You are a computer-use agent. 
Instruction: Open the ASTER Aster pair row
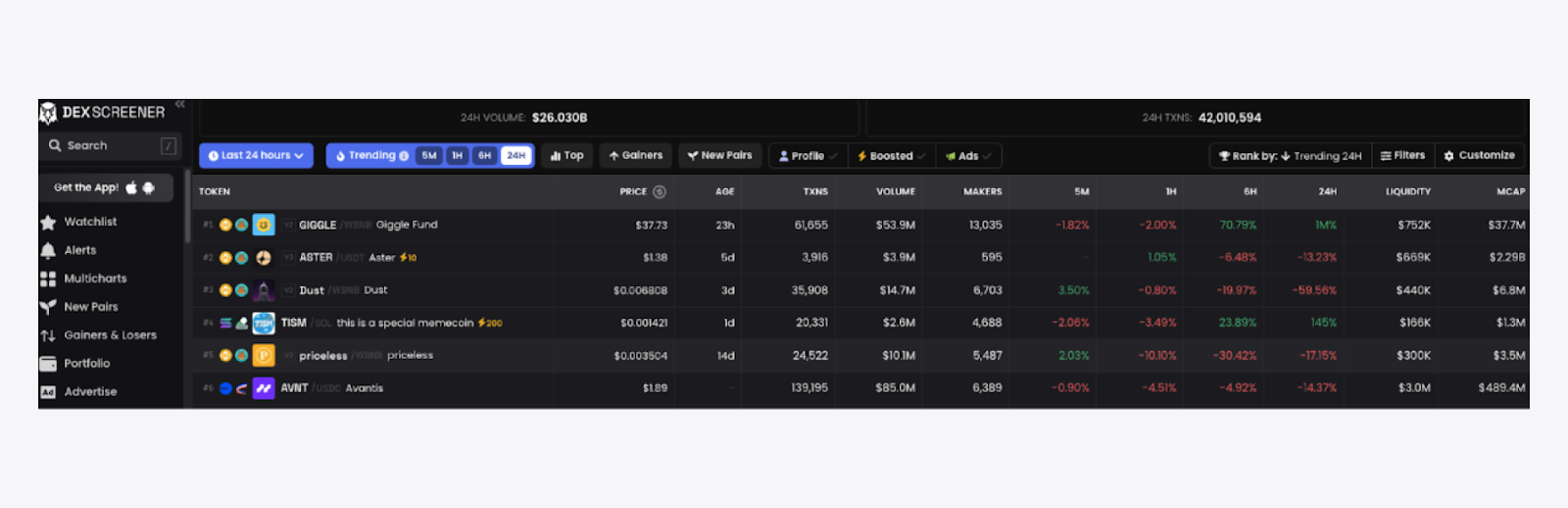860,258
